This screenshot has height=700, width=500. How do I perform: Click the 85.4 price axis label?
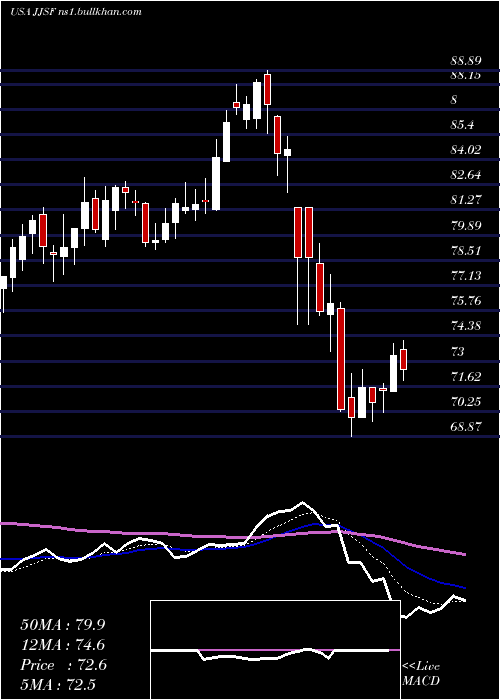click(x=462, y=125)
